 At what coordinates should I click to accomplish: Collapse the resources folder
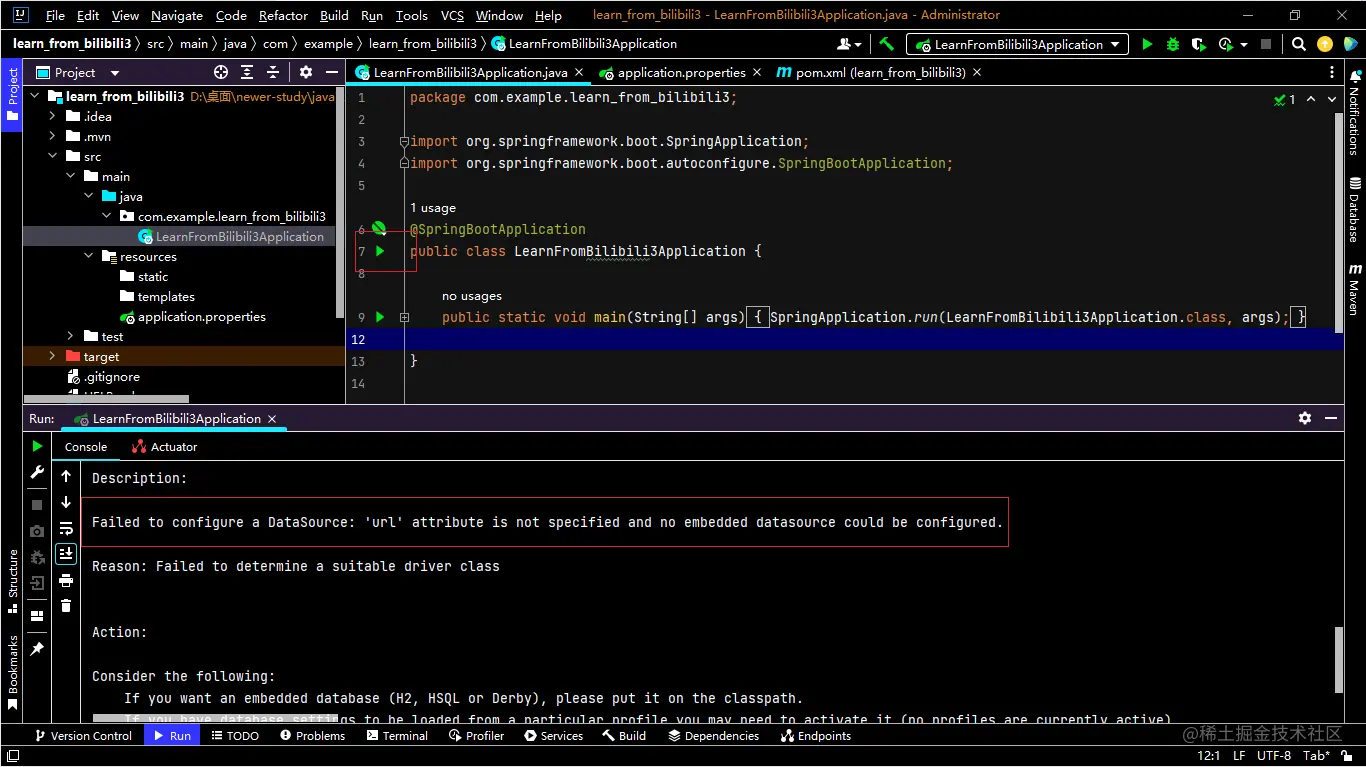pyautogui.click(x=88, y=256)
